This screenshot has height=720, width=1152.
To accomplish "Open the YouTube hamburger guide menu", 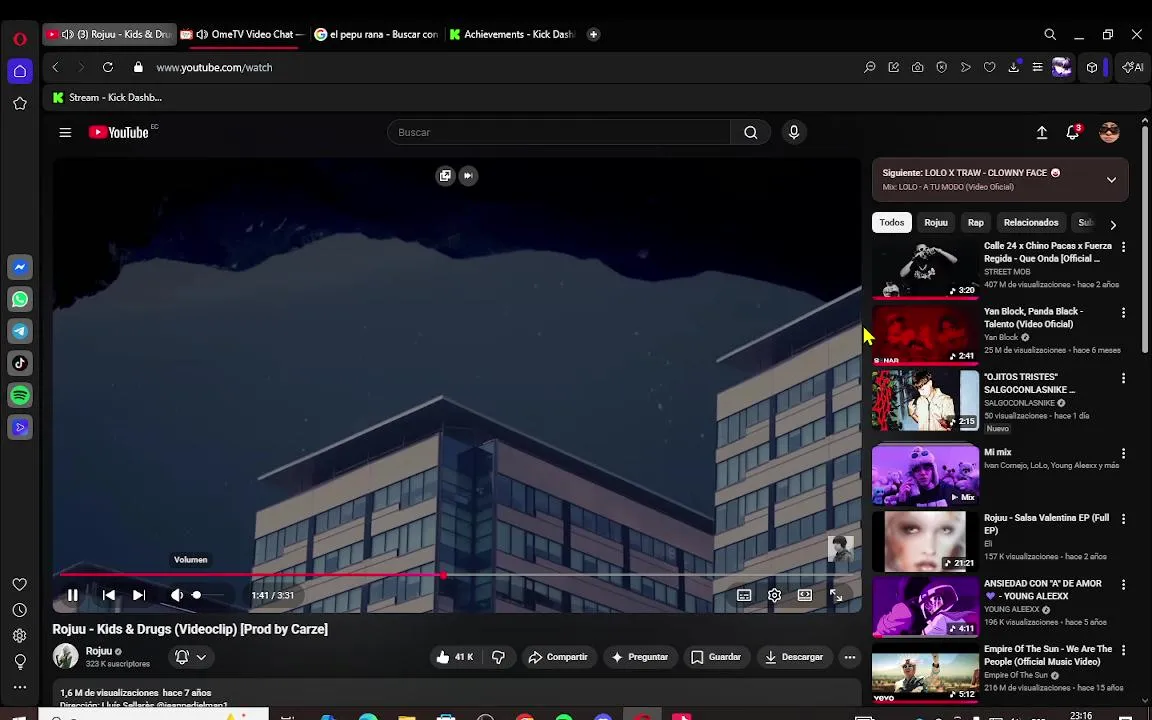I will point(65,132).
